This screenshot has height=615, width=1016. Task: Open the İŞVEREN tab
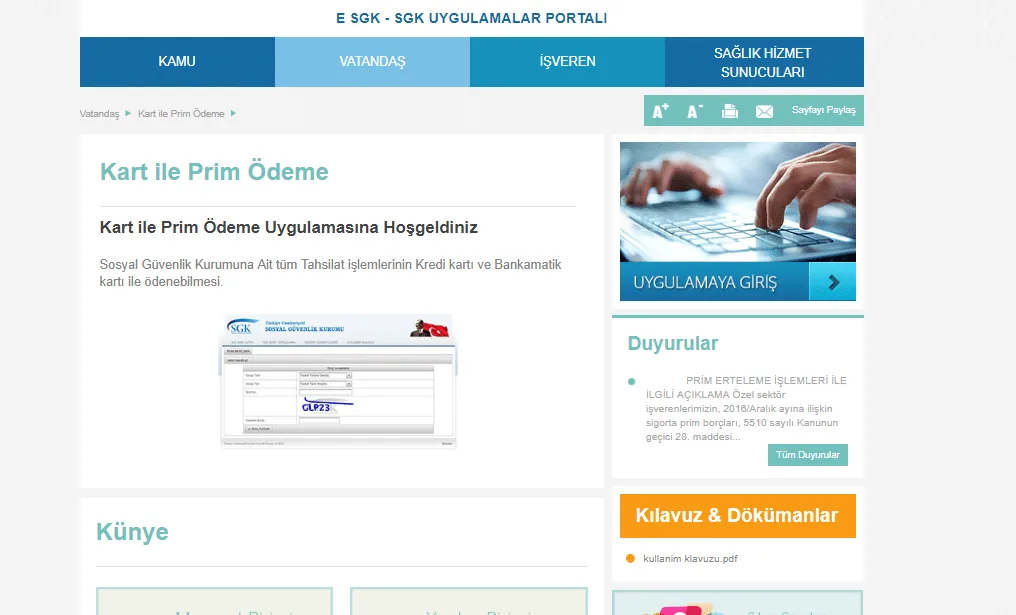pos(568,62)
